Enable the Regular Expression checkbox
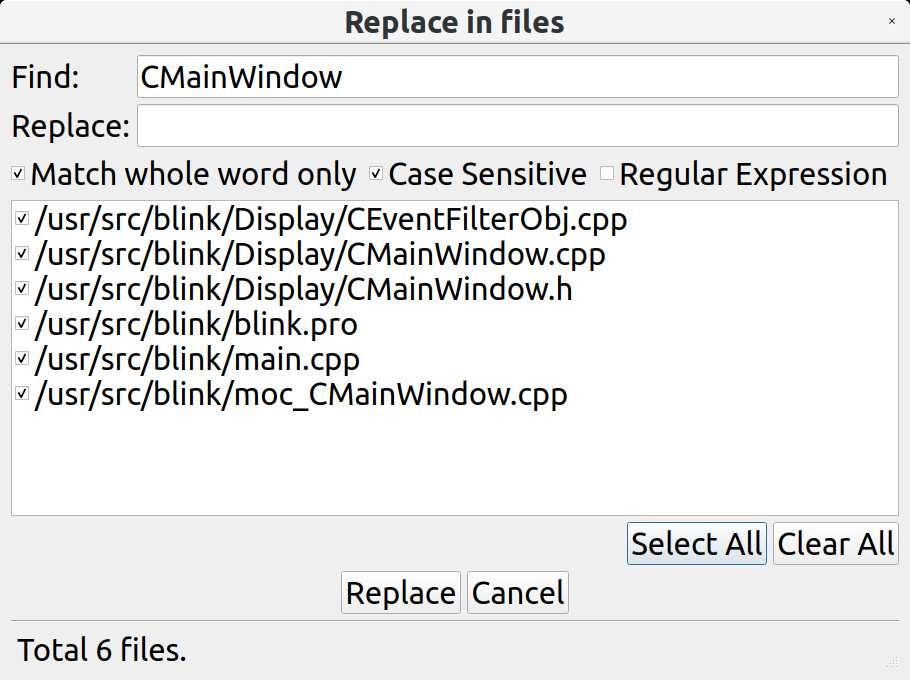Screen dimensions: 910x680 pos(607,174)
